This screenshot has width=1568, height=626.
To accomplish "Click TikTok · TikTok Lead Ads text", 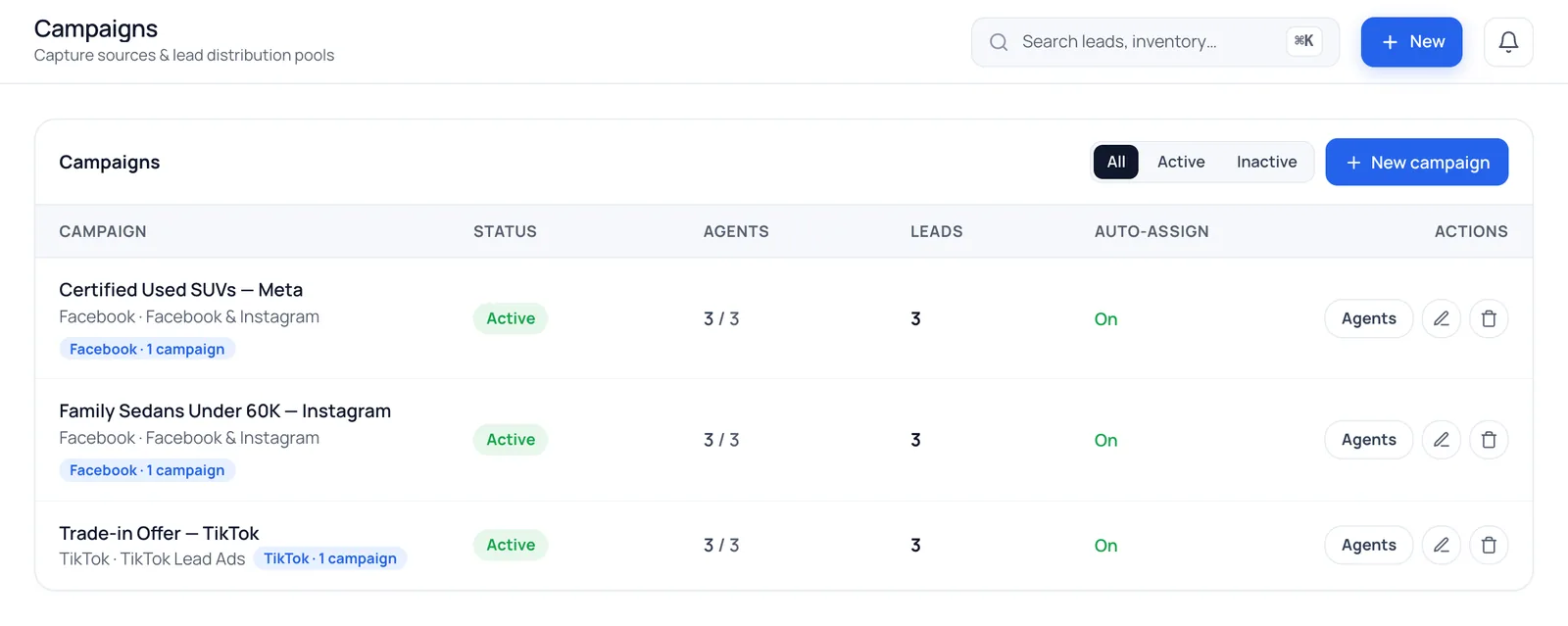I will click(x=152, y=558).
